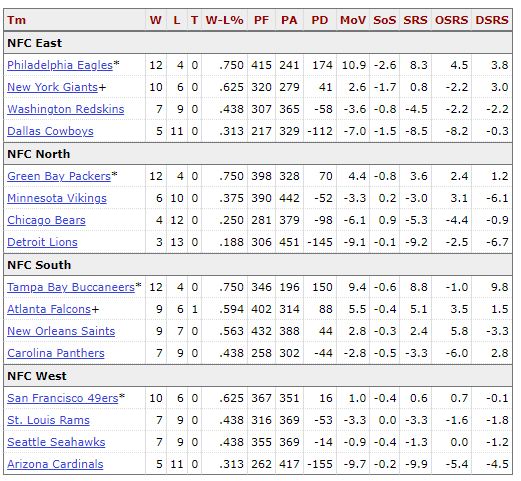Click Cowboys' OSRS value -8.2
The height and width of the screenshot is (481, 521).
pyautogui.click(x=457, y=131)
